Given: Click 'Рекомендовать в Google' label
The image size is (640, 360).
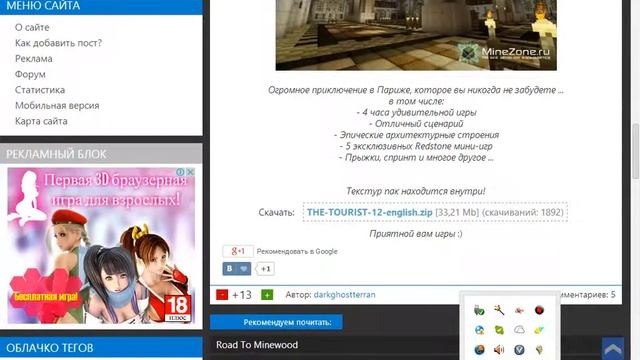Looking at the screenshot, I should pyautogui.click(x=297, y=251).
